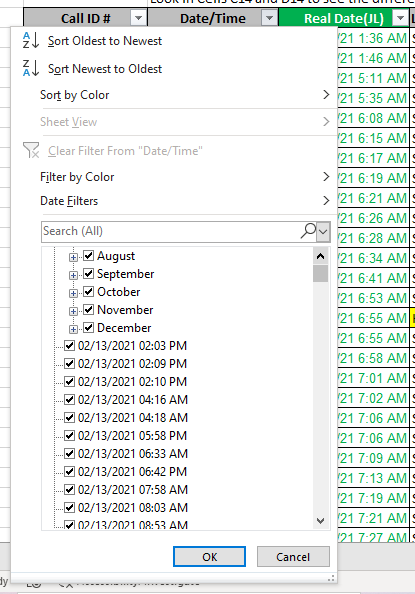Open Call ID # column filter button
This screenshot has width=415, height=594.
(138, 18)
